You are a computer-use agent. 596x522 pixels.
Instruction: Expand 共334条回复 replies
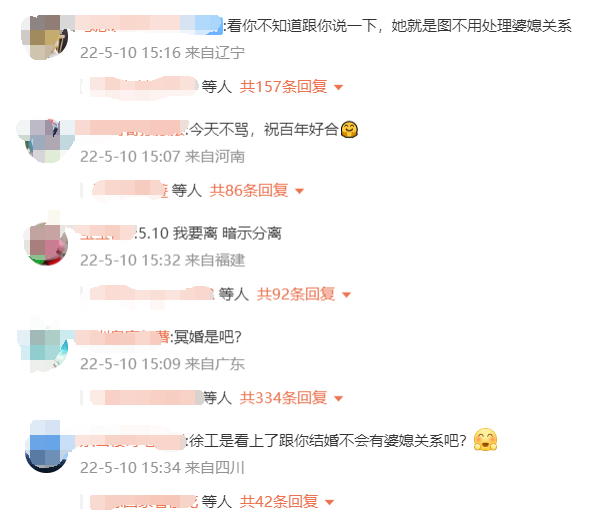coord(283,398)
